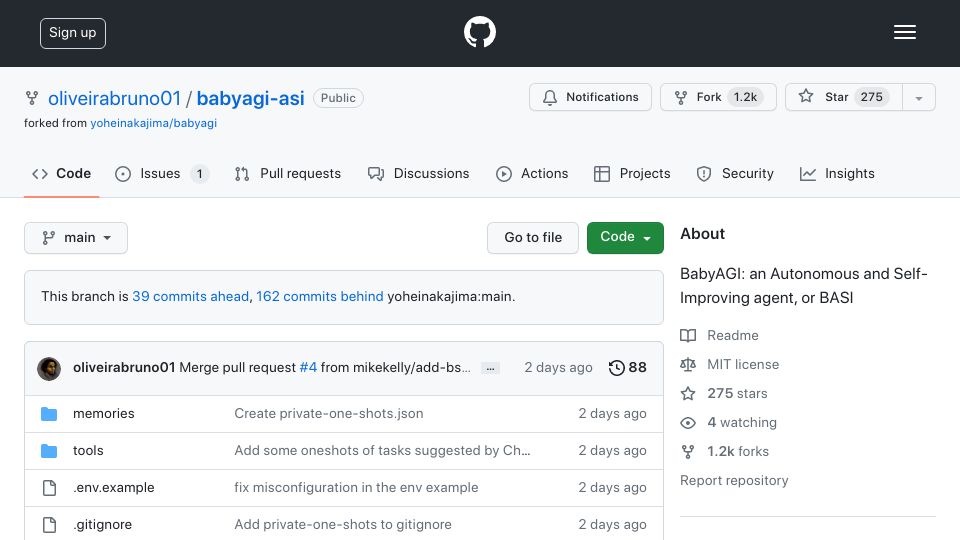Click the GitHub octocat logo
Image resolution: width=960 pixels, height=540 pixels.
point(479,32)
